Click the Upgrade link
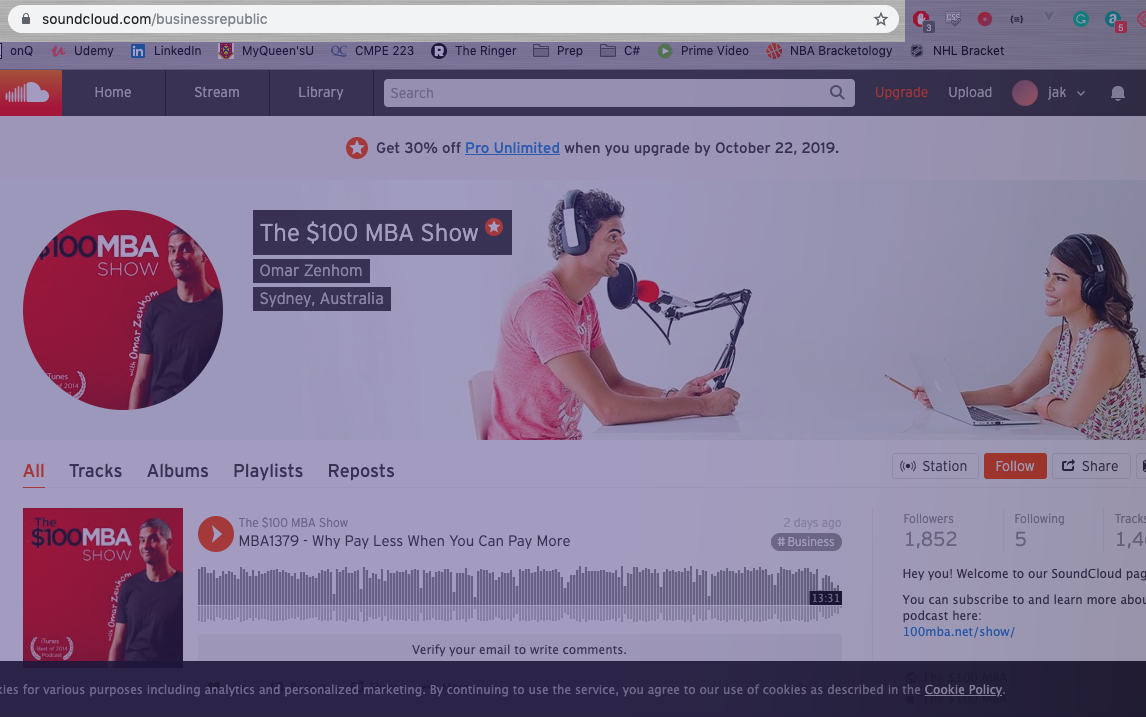 tap(901, 93)
